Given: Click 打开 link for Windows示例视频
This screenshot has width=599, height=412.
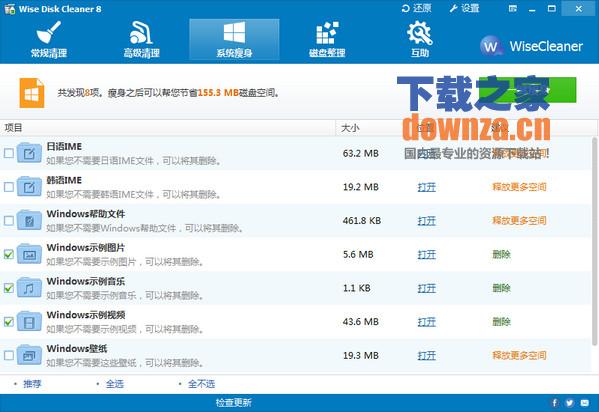Looking at the screenshot, I should coord(427,321).
